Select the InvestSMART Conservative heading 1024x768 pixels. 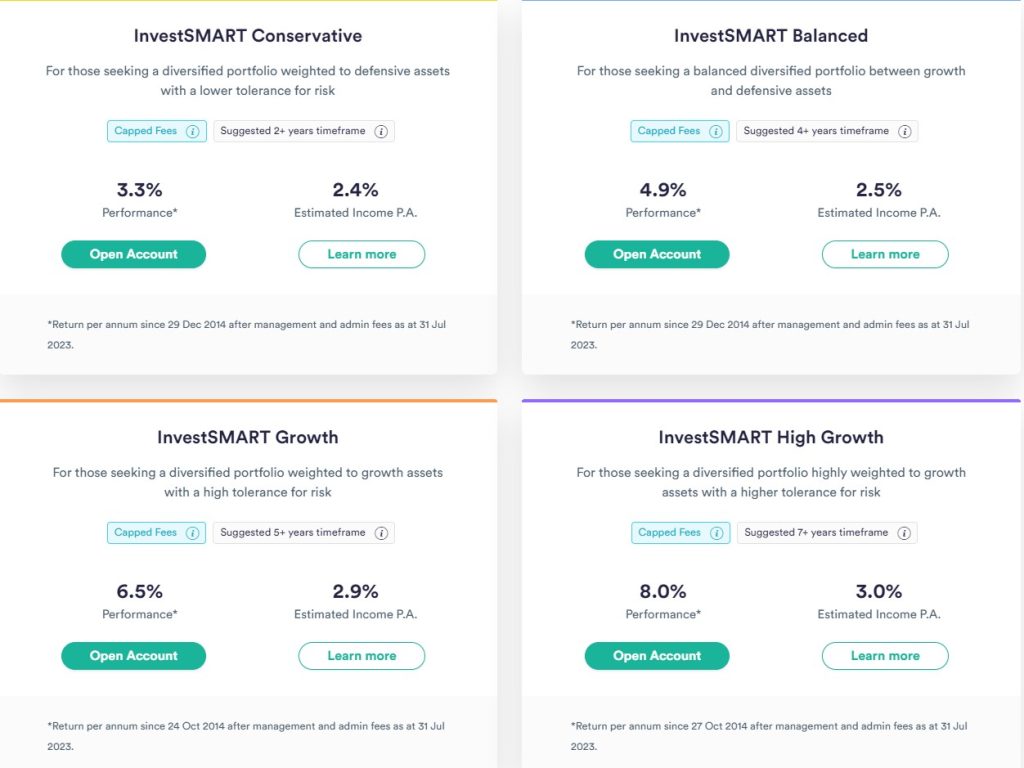[x=248, y=36]
